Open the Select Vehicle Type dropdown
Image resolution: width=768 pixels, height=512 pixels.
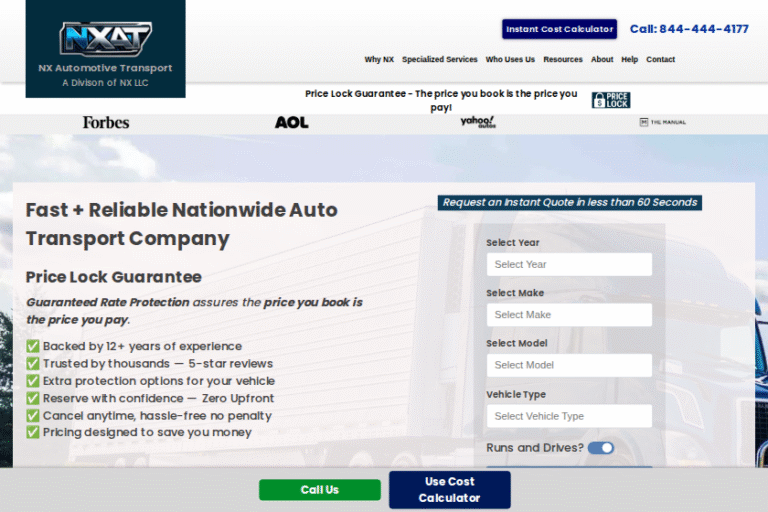[568, 416]
